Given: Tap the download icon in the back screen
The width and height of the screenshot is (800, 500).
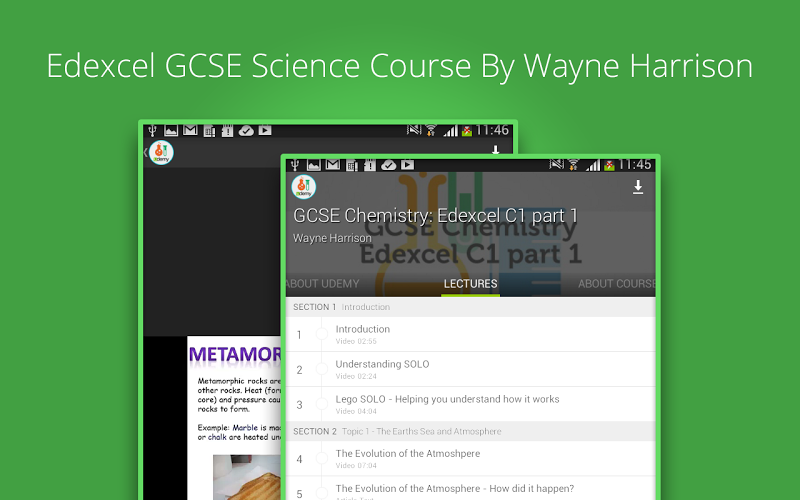Looking at the screenshot, I should pyautogui.click(x=495, y=150).
